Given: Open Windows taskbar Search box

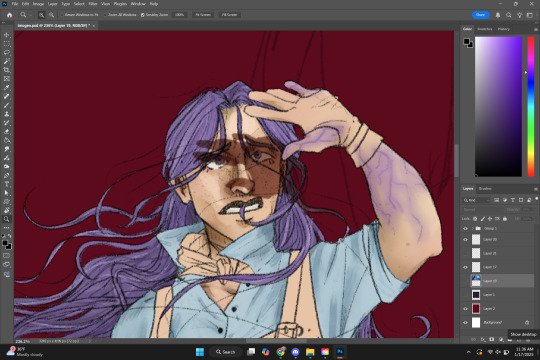Looking at the screenshot, I should tap(226, 352).
